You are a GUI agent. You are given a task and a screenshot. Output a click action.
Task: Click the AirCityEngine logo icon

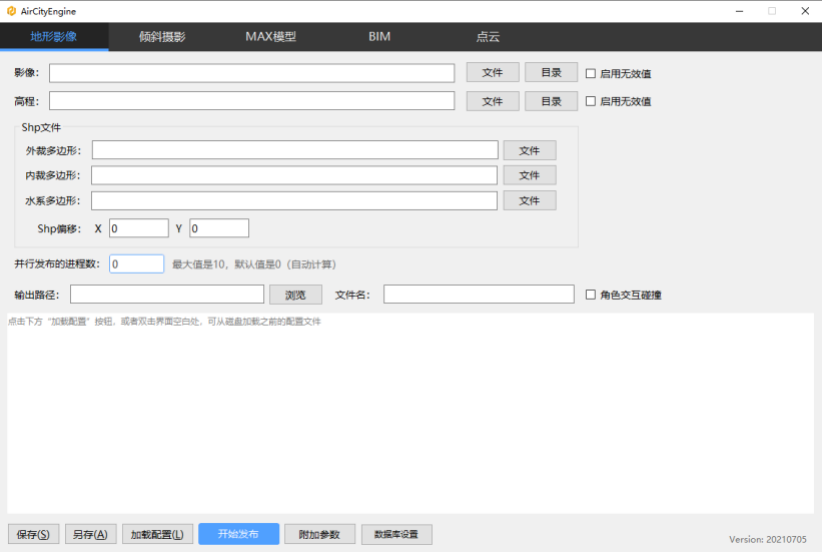11,11
